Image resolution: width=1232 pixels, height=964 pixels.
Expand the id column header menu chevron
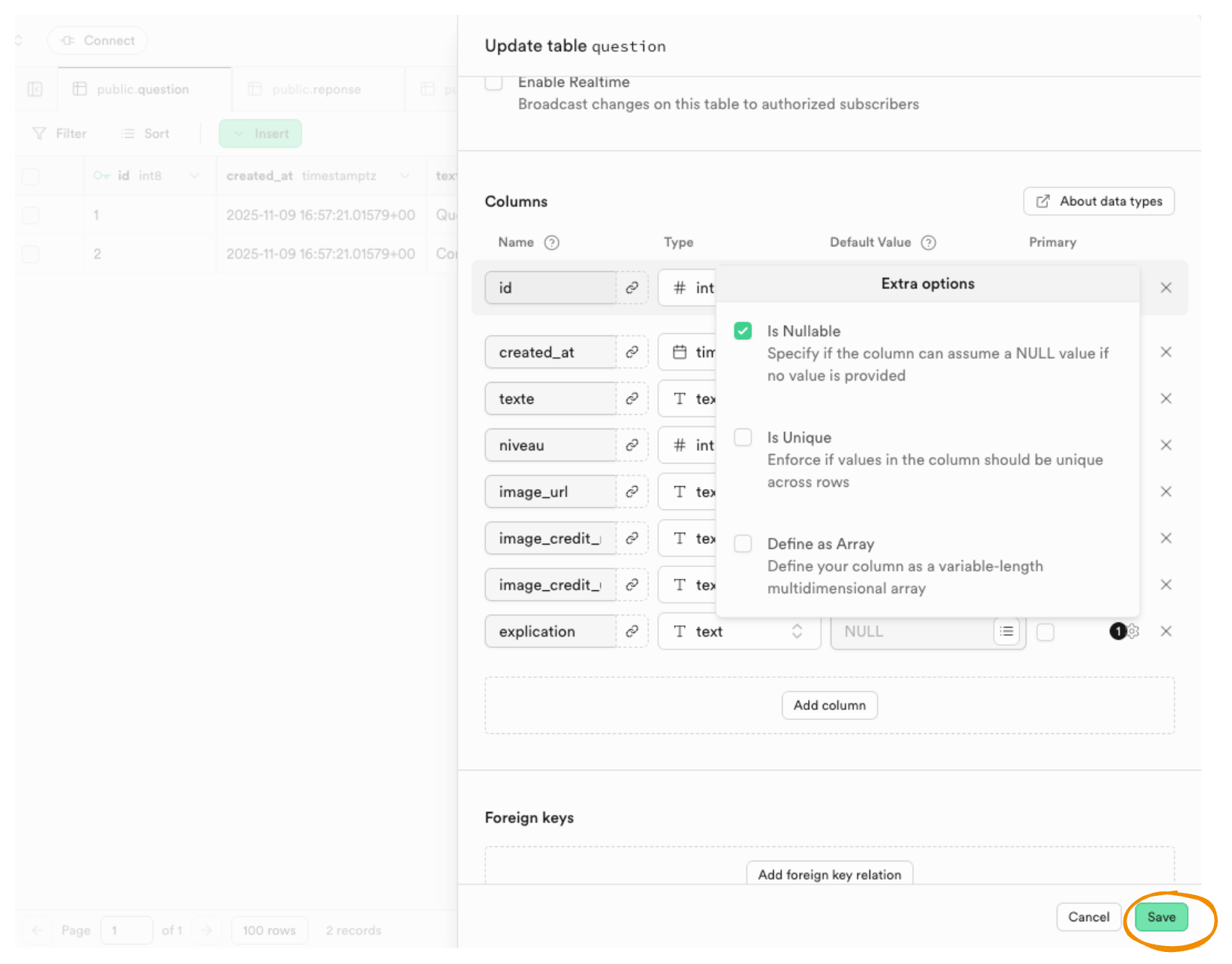(x=195, y=176)
